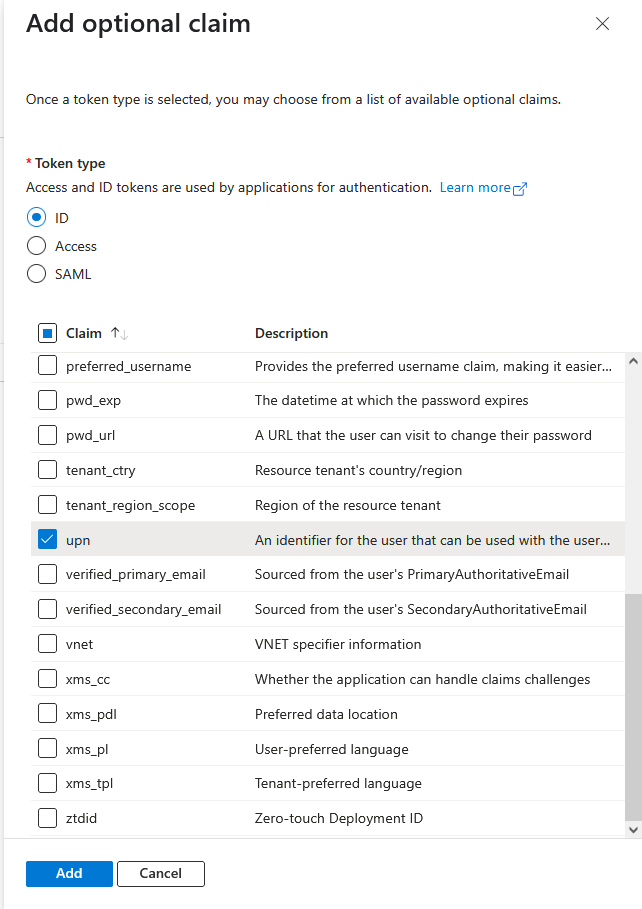
Task: Toggle the select-all Claim checkbox
Action: click(47, 333)
